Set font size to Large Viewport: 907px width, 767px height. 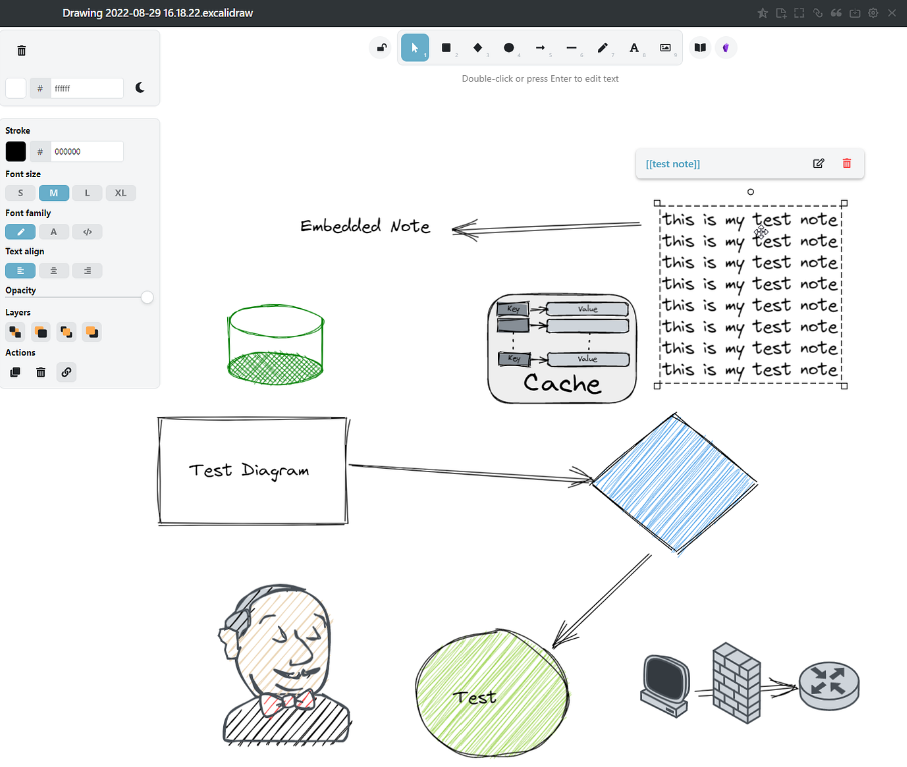click(87, 193)
